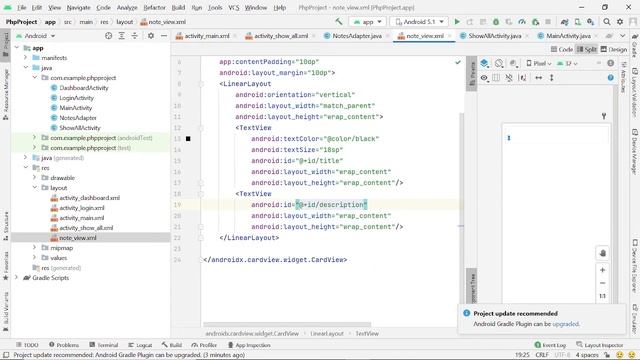This screenshot has height=360, width=640.
Task: Click the horizontal scrollbar under the code editor
Action: click(x=287, y=325)
